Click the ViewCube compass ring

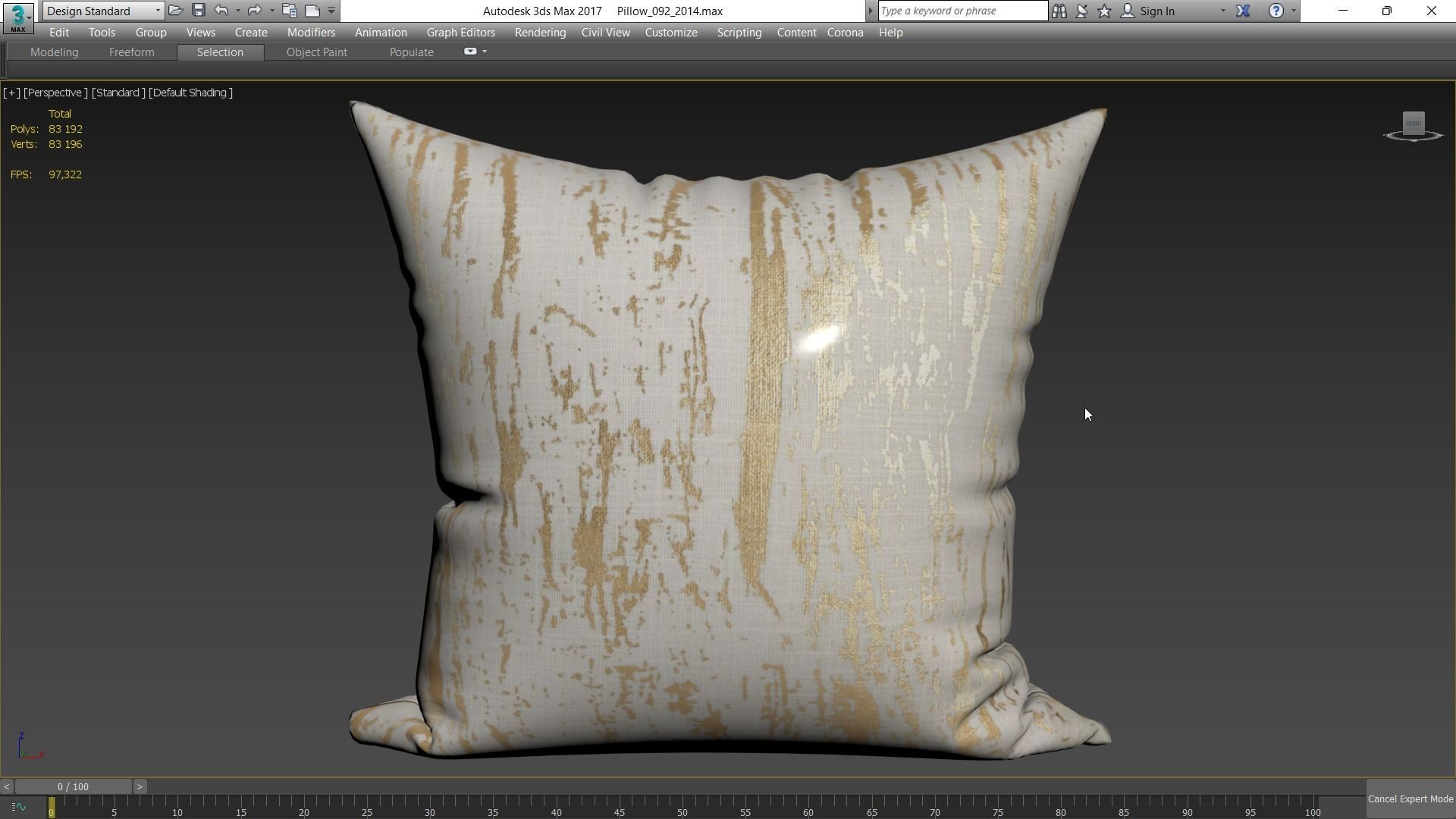(x=1414, y=137)
